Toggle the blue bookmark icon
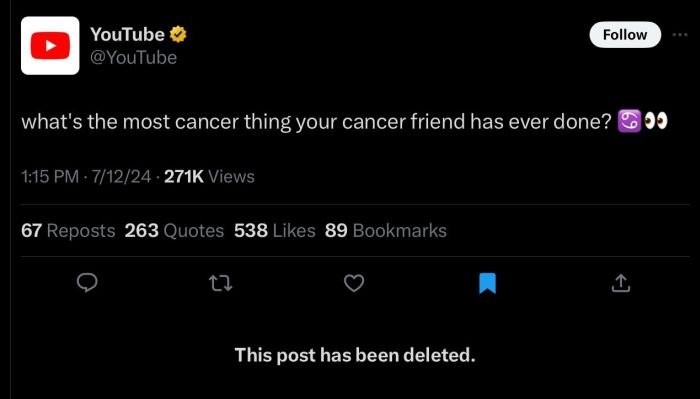 click(488, 283)
